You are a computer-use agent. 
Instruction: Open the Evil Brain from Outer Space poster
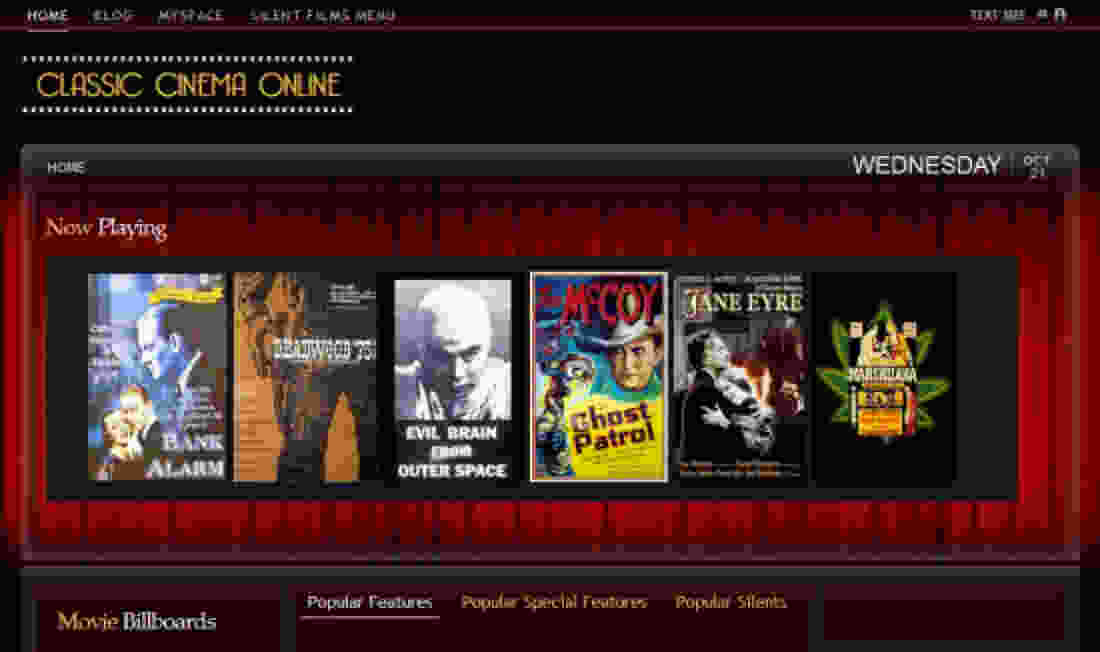tap(452, 380)
